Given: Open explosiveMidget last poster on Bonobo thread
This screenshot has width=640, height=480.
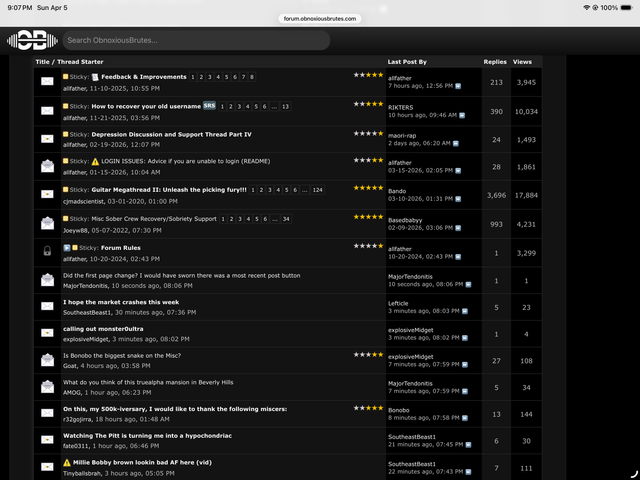Looking at the screenshot, I should click(411, 357).
